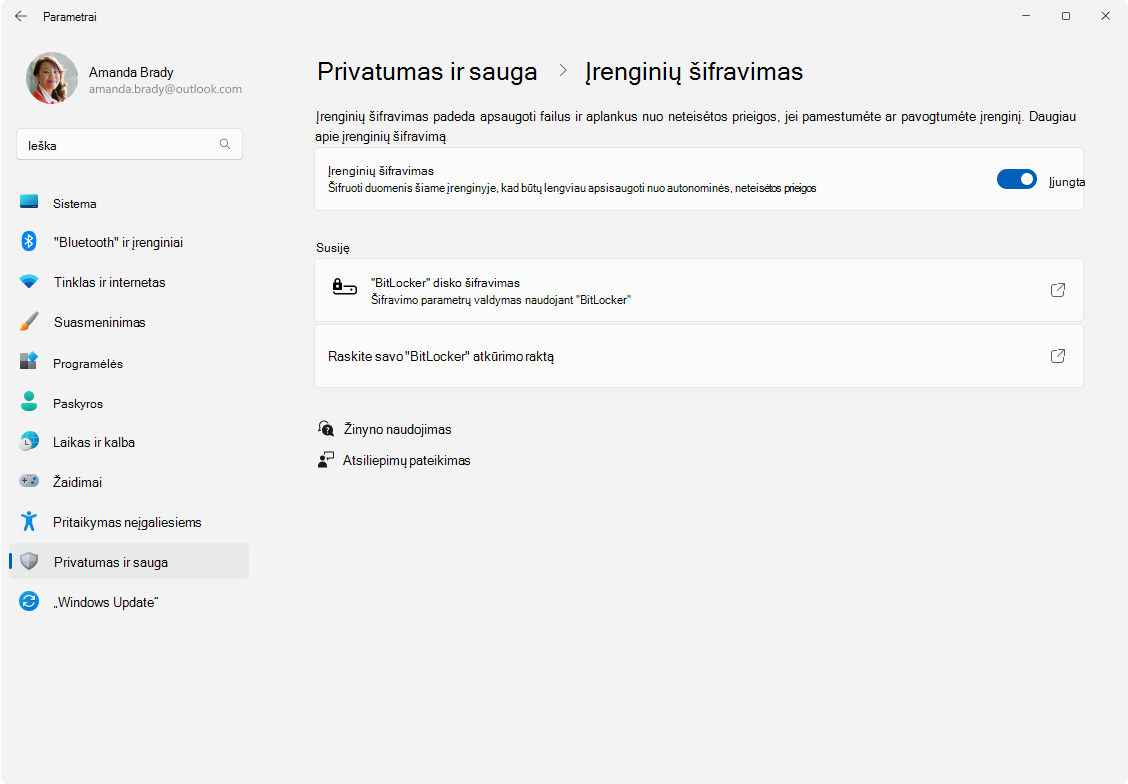The width and height of the screenshot is (1128, 784).
Task: Click the Programėlės apps icon
Action: (29, 361)
